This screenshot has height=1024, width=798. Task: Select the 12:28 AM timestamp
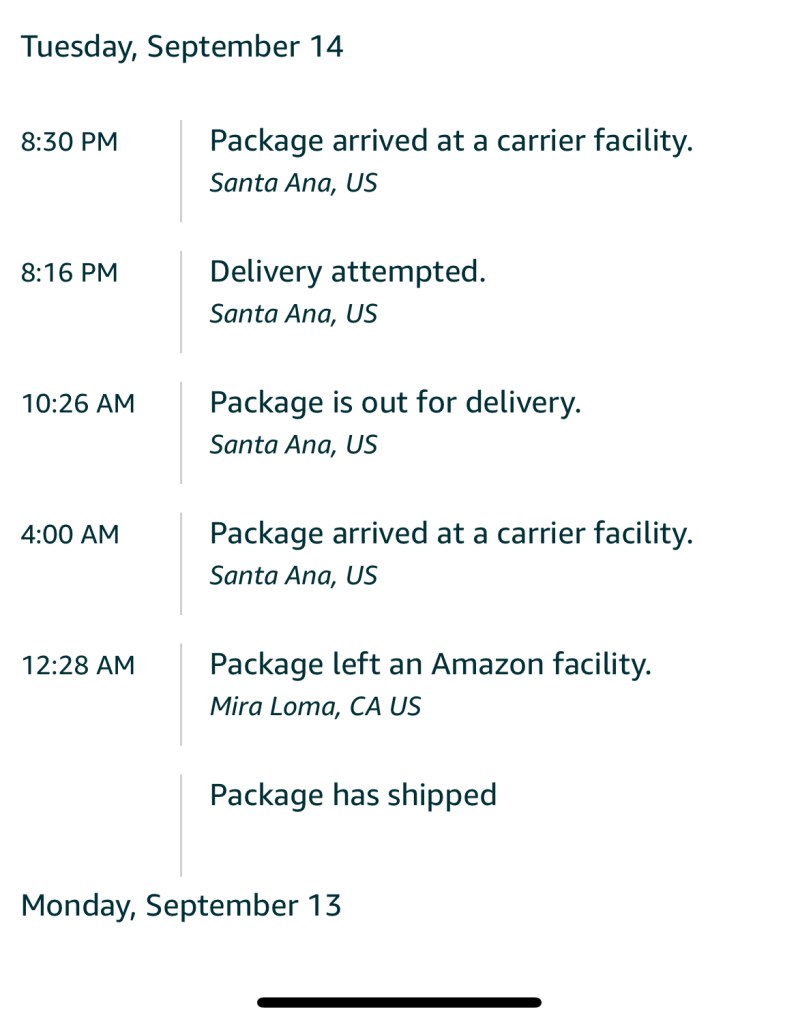[77, 665]
